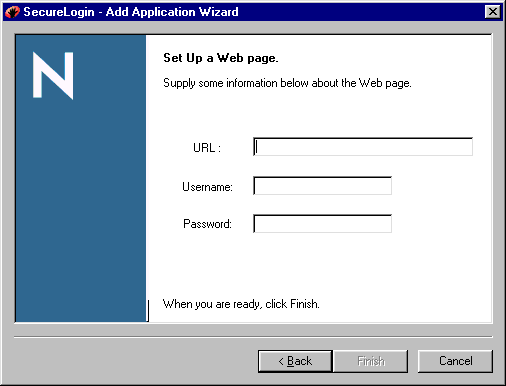
Task: Select the Password entry field
Action: (322, 224)
